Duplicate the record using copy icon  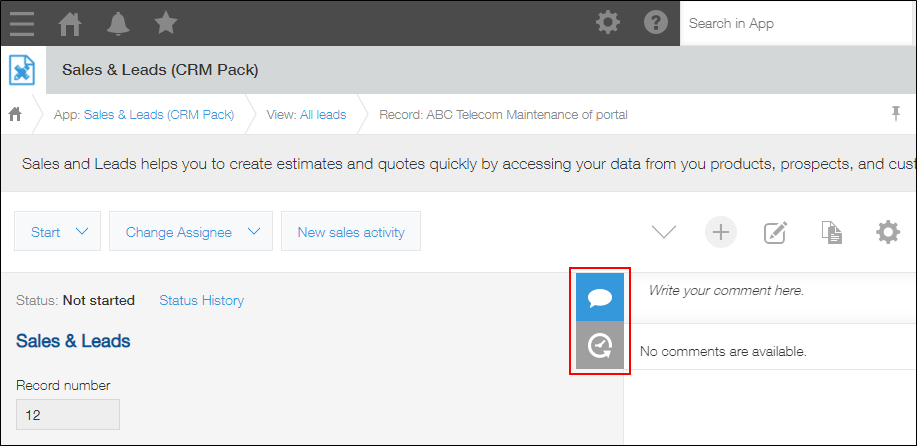click(x=831, y=232)
